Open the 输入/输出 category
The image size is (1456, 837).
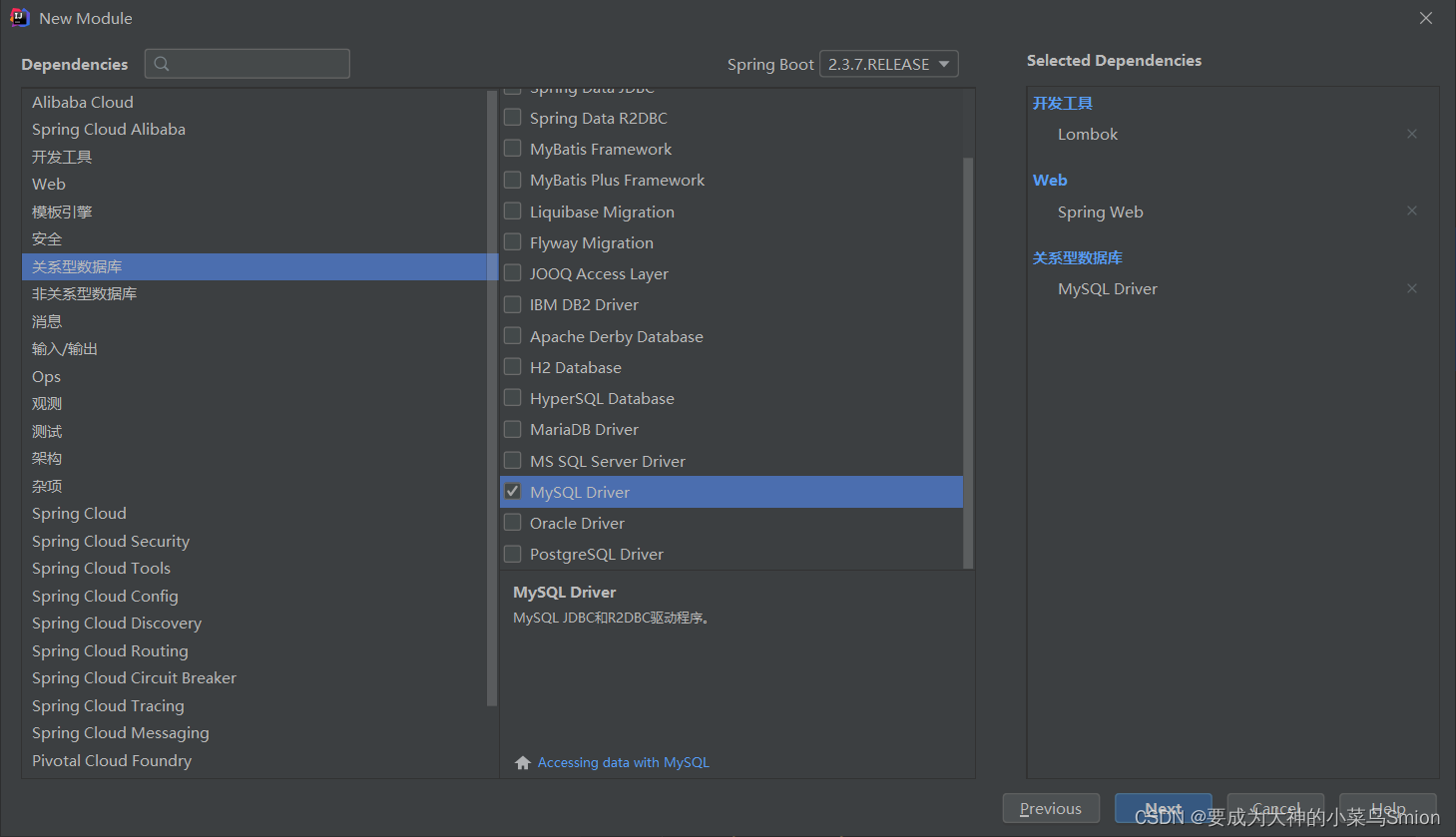tap(253, 348)
